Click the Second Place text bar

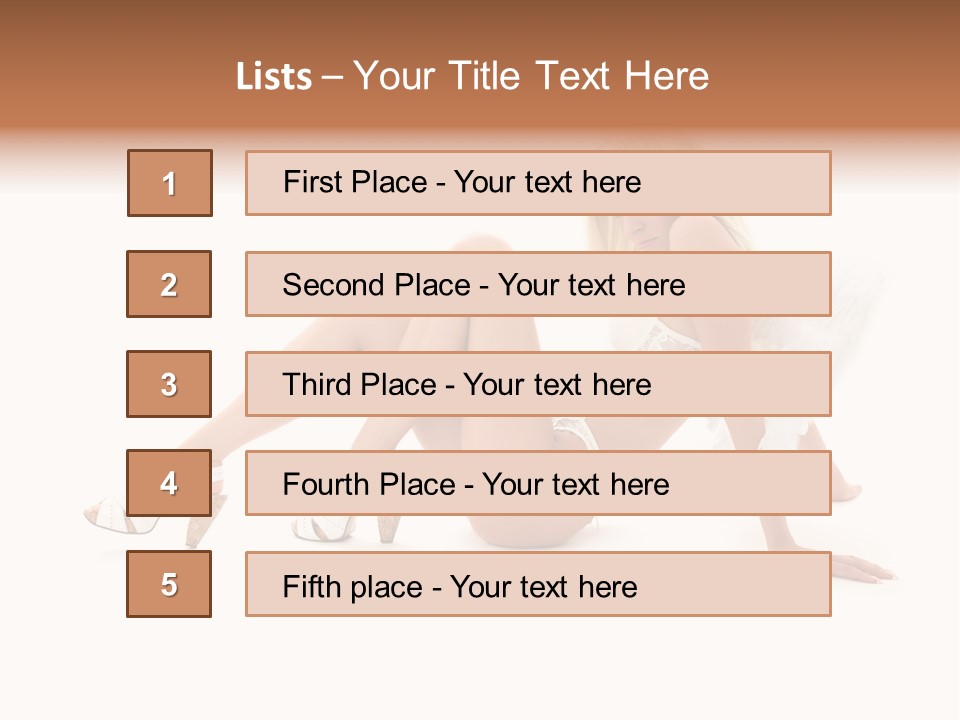point(538,284)
